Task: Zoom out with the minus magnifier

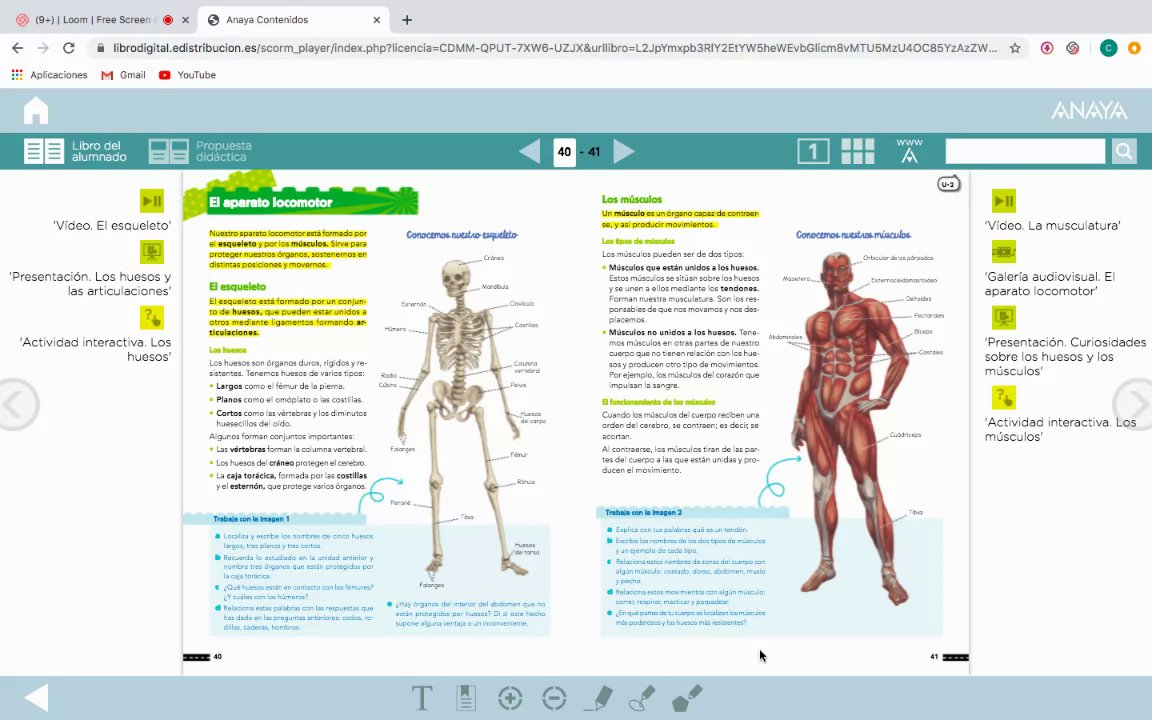Action: (554, 698)
